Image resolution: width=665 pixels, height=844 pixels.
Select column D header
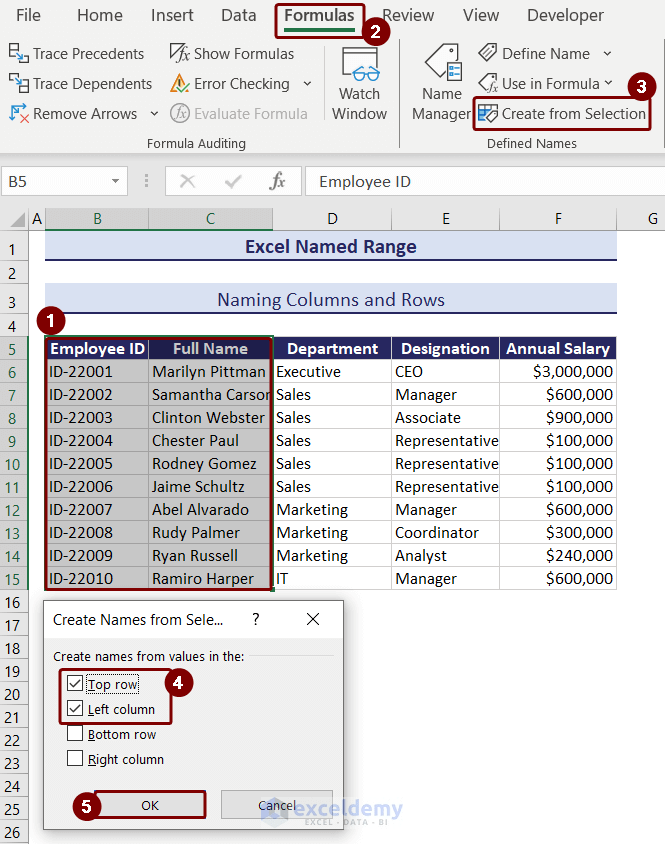[332, 219]
